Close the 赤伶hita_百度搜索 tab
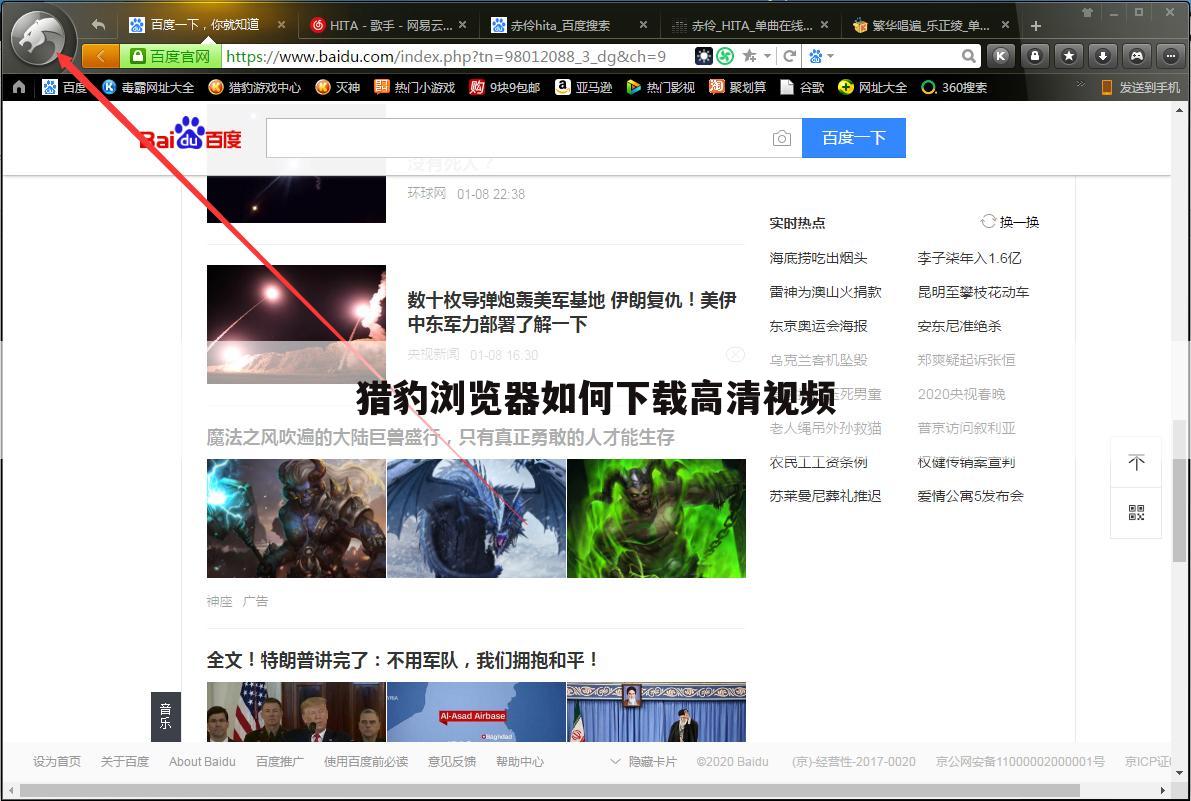 pyautogui.click(x=643, y=25)
